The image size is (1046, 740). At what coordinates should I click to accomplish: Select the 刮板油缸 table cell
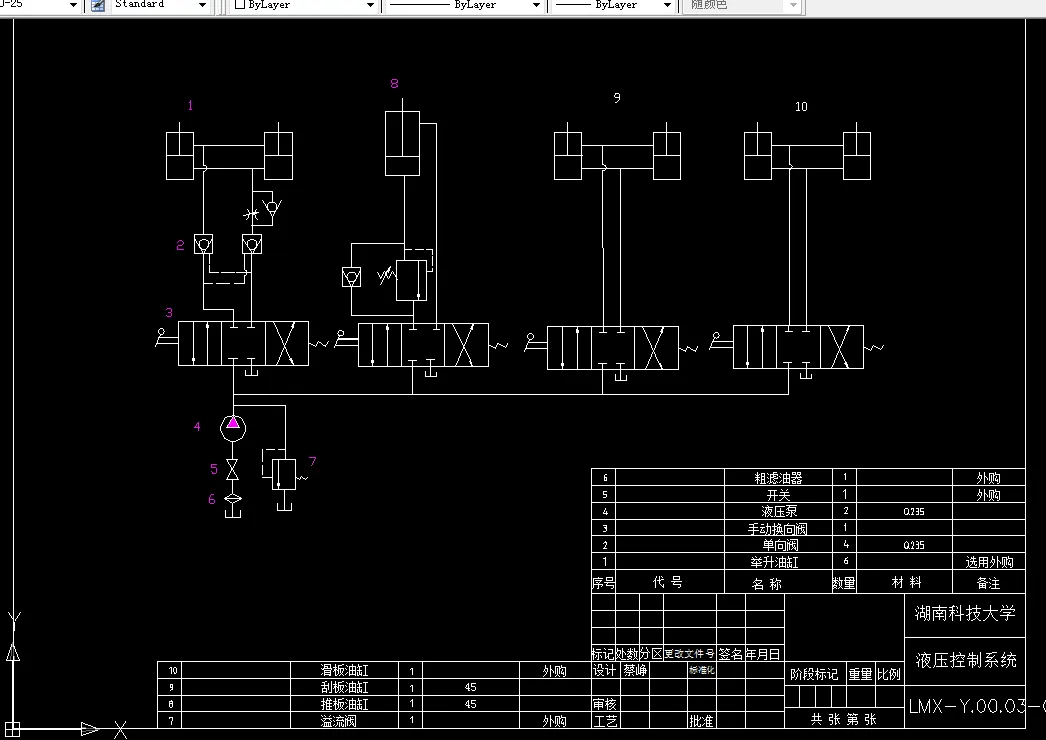point(344,687)
